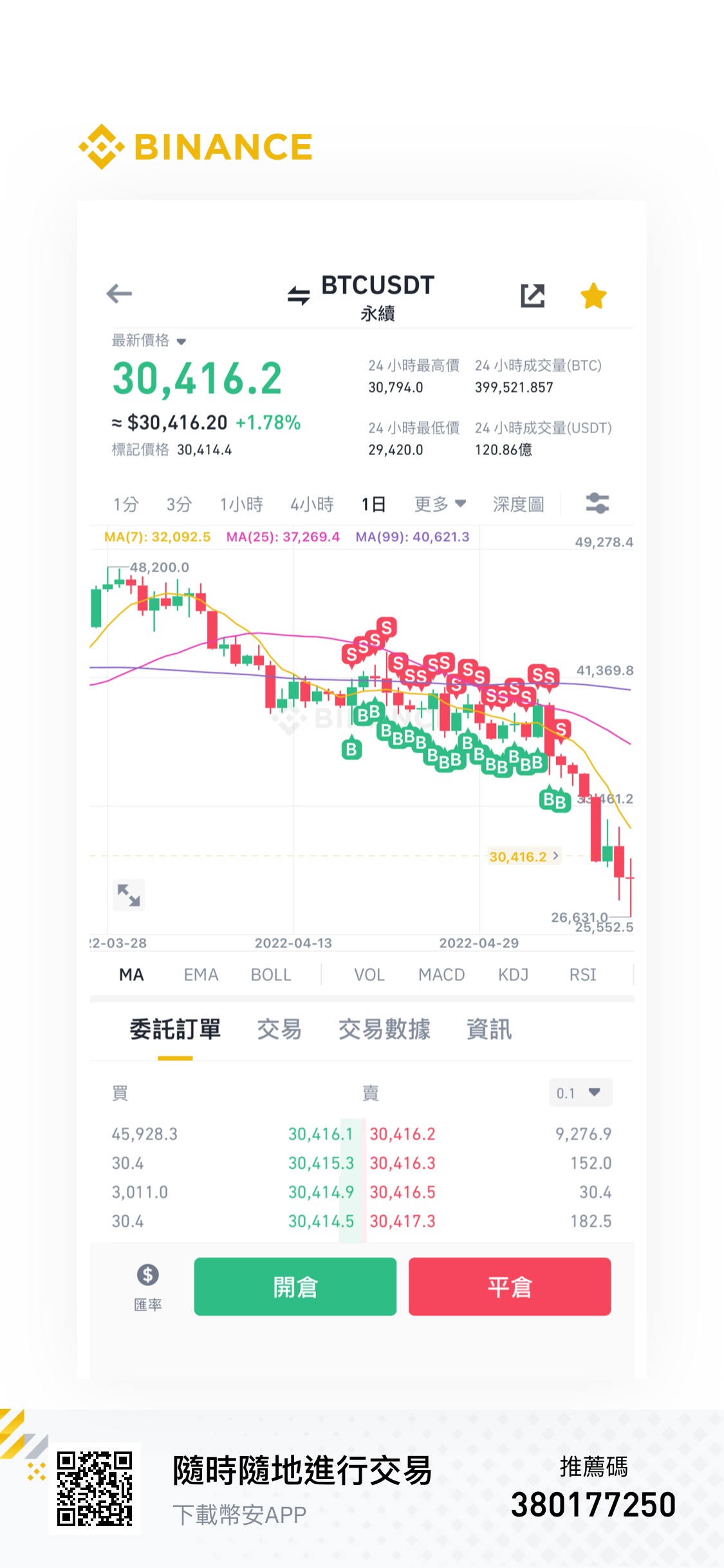This screenshot has height=1568, width=724.
Task: Tap the 30,416.2 price marker on chart
Action: (524, 856)
